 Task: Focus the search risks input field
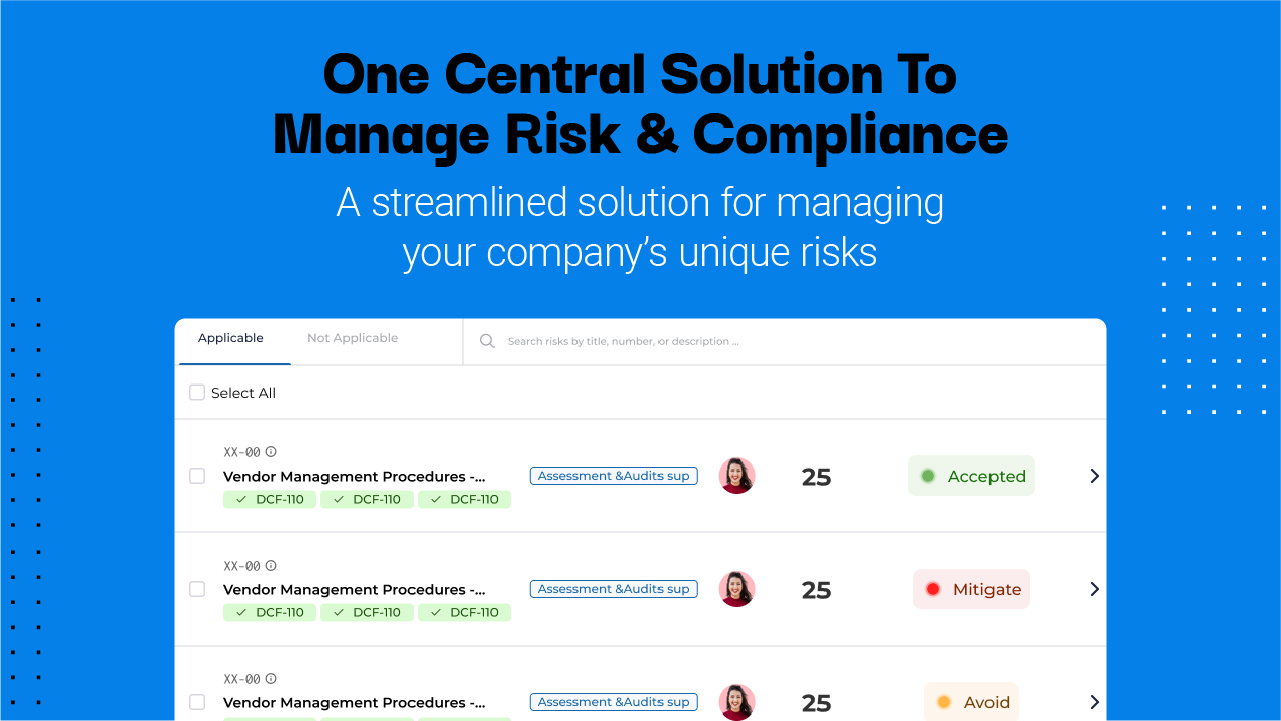[x=790, y=341]
